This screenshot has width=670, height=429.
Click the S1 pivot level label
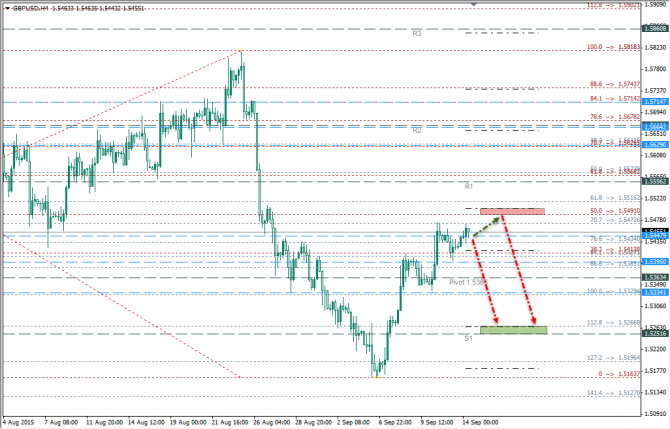click(469, 338)
